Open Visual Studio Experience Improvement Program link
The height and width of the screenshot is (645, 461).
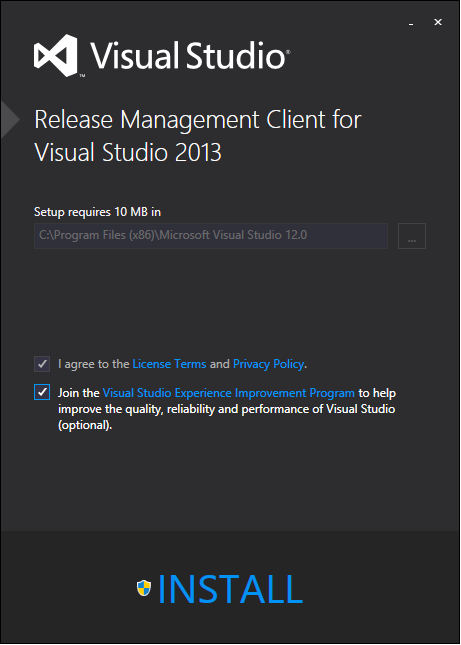[x=229, y=393]
